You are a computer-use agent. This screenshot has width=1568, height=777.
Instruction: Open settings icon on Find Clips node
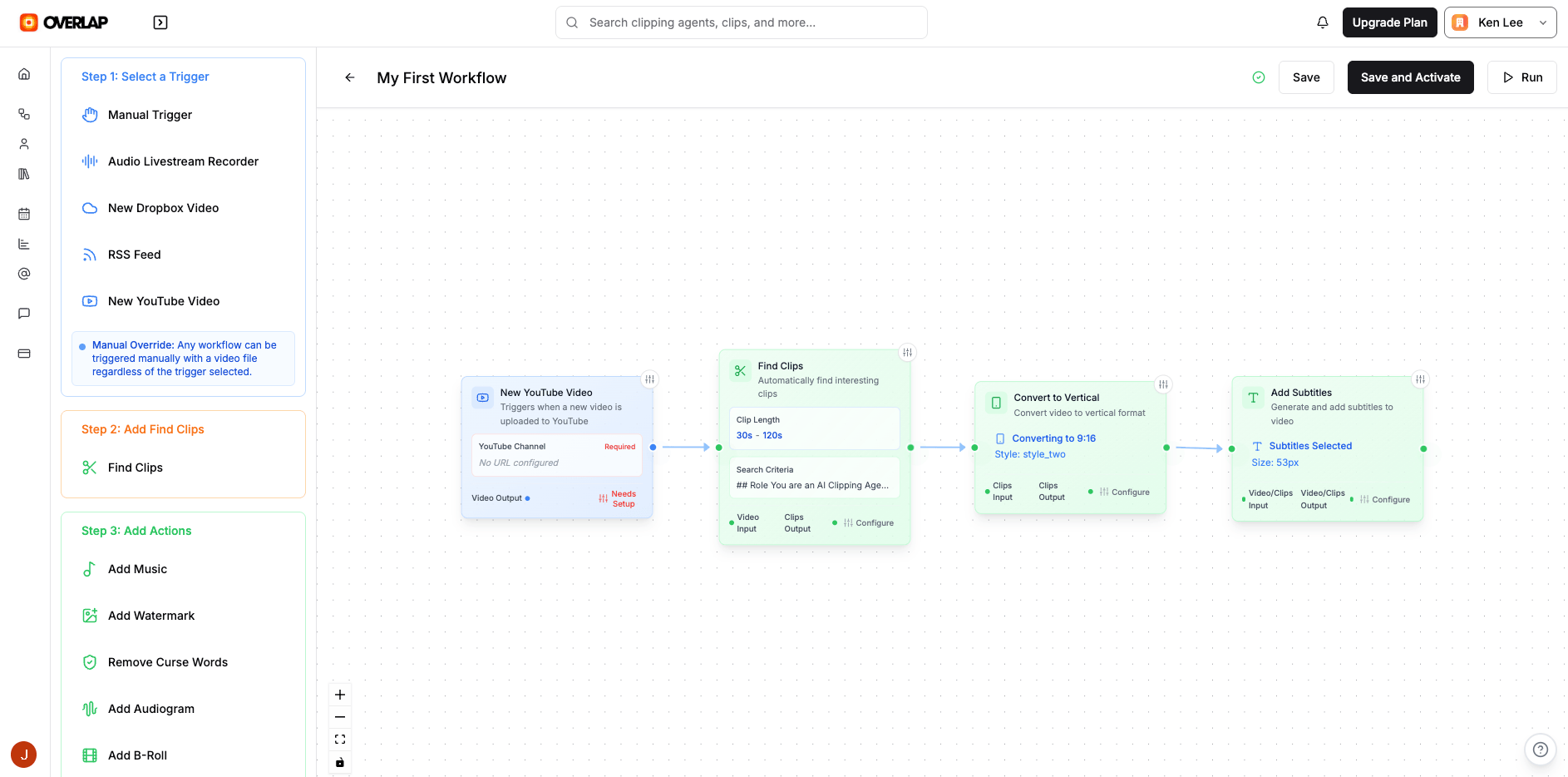907,353
